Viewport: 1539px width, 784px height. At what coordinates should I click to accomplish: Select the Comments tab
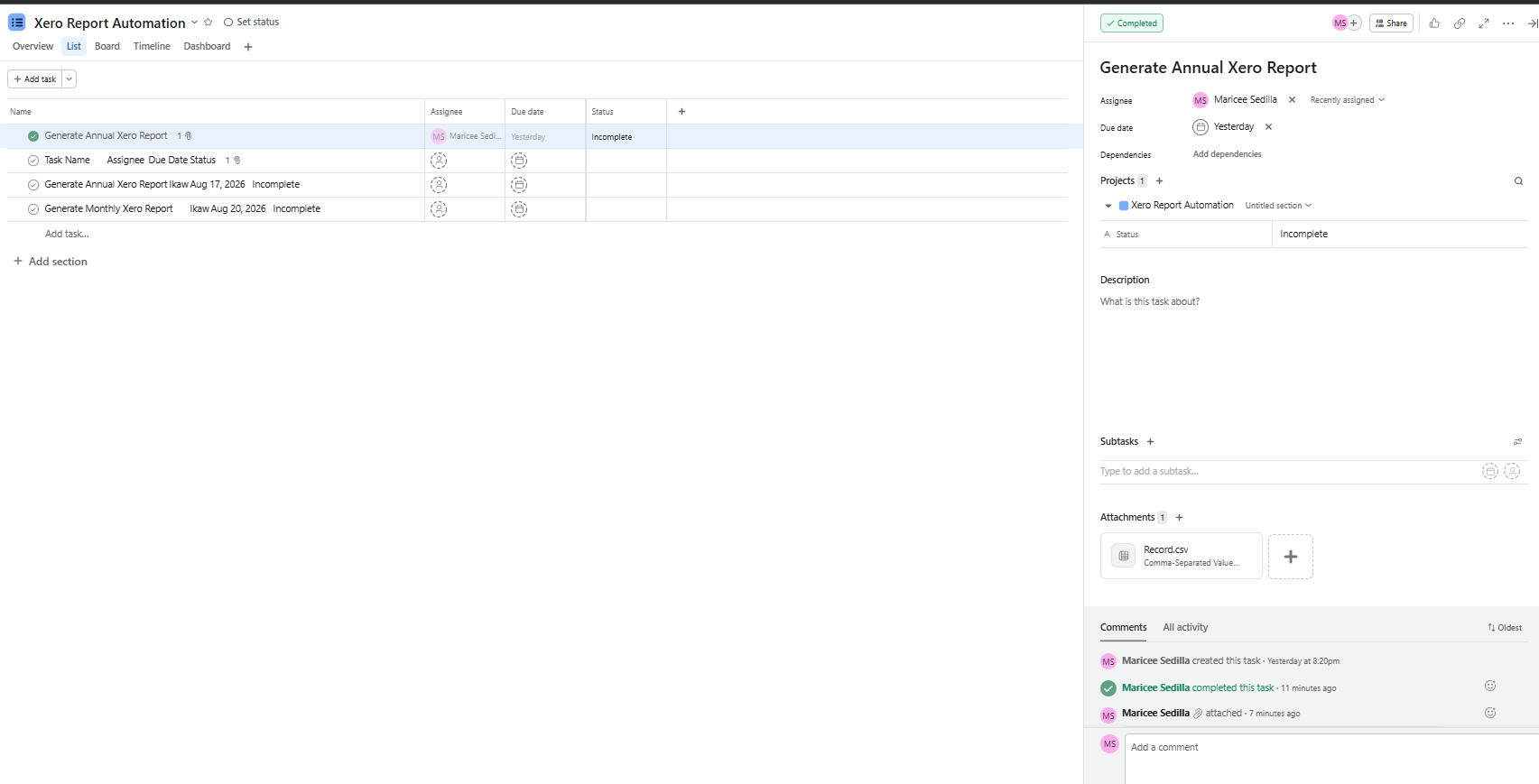[1123, 628]
